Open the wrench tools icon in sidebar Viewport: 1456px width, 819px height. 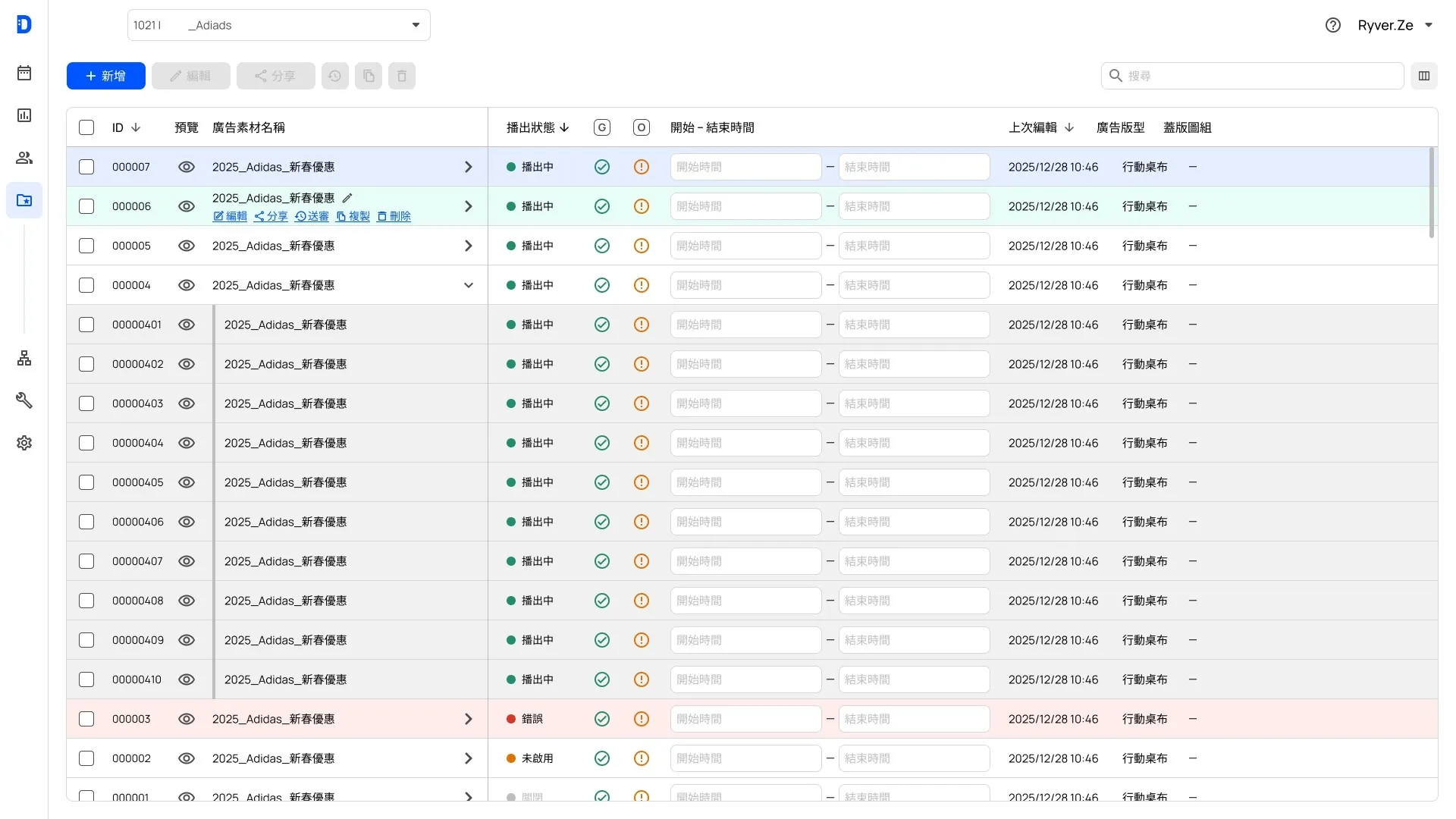coord(24,400)
